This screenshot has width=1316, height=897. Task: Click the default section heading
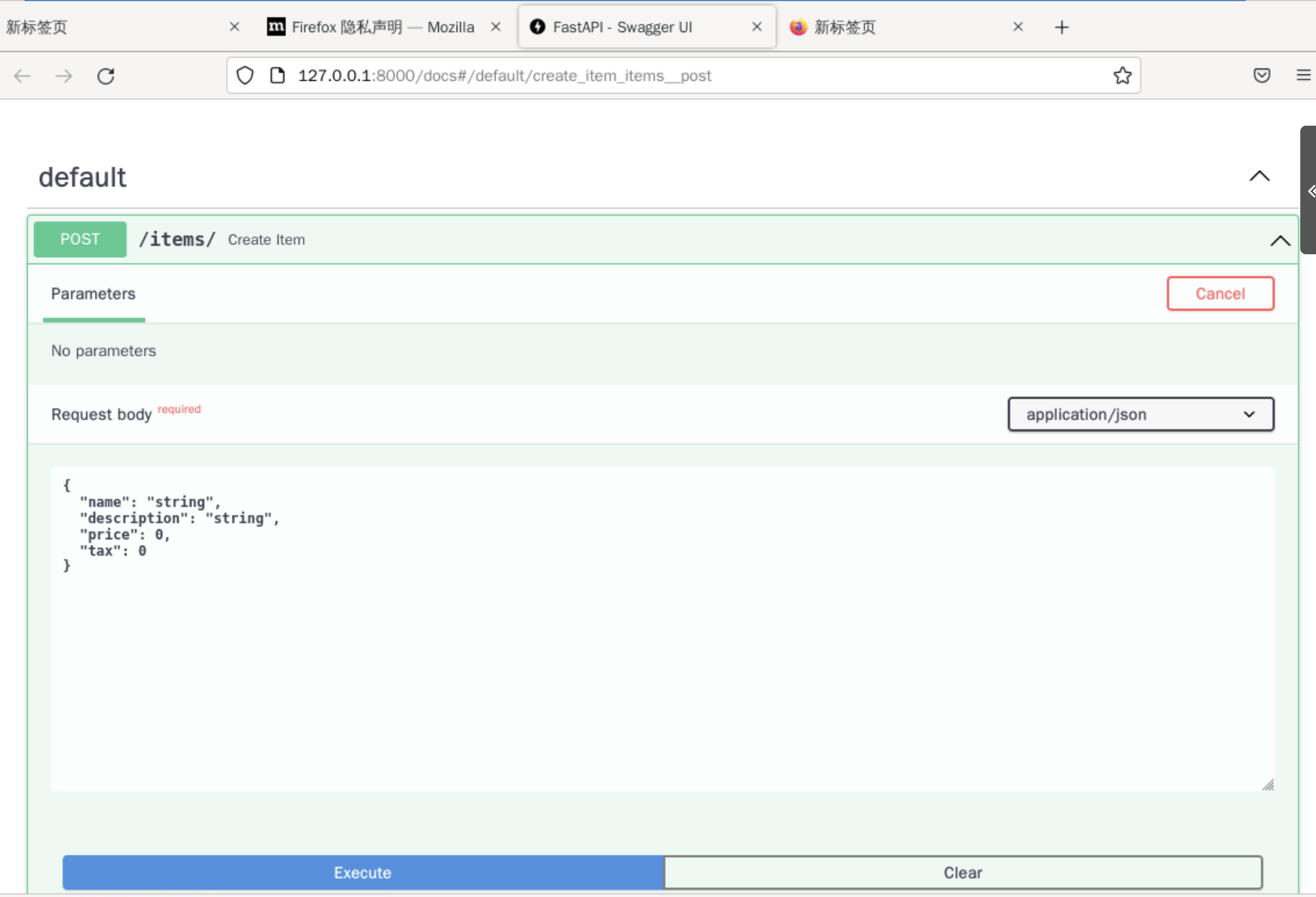82,177
